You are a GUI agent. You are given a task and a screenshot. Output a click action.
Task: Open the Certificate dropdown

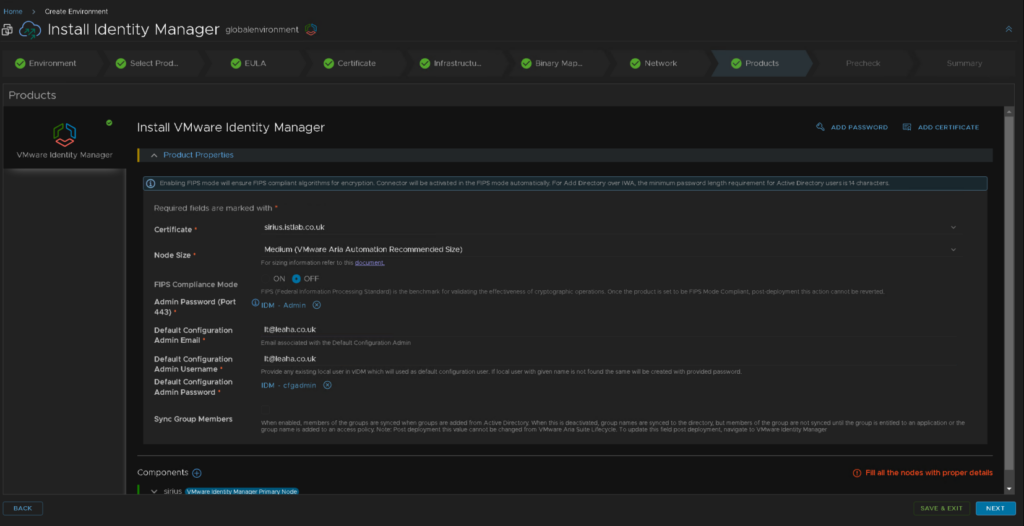(x=610, y=227)
